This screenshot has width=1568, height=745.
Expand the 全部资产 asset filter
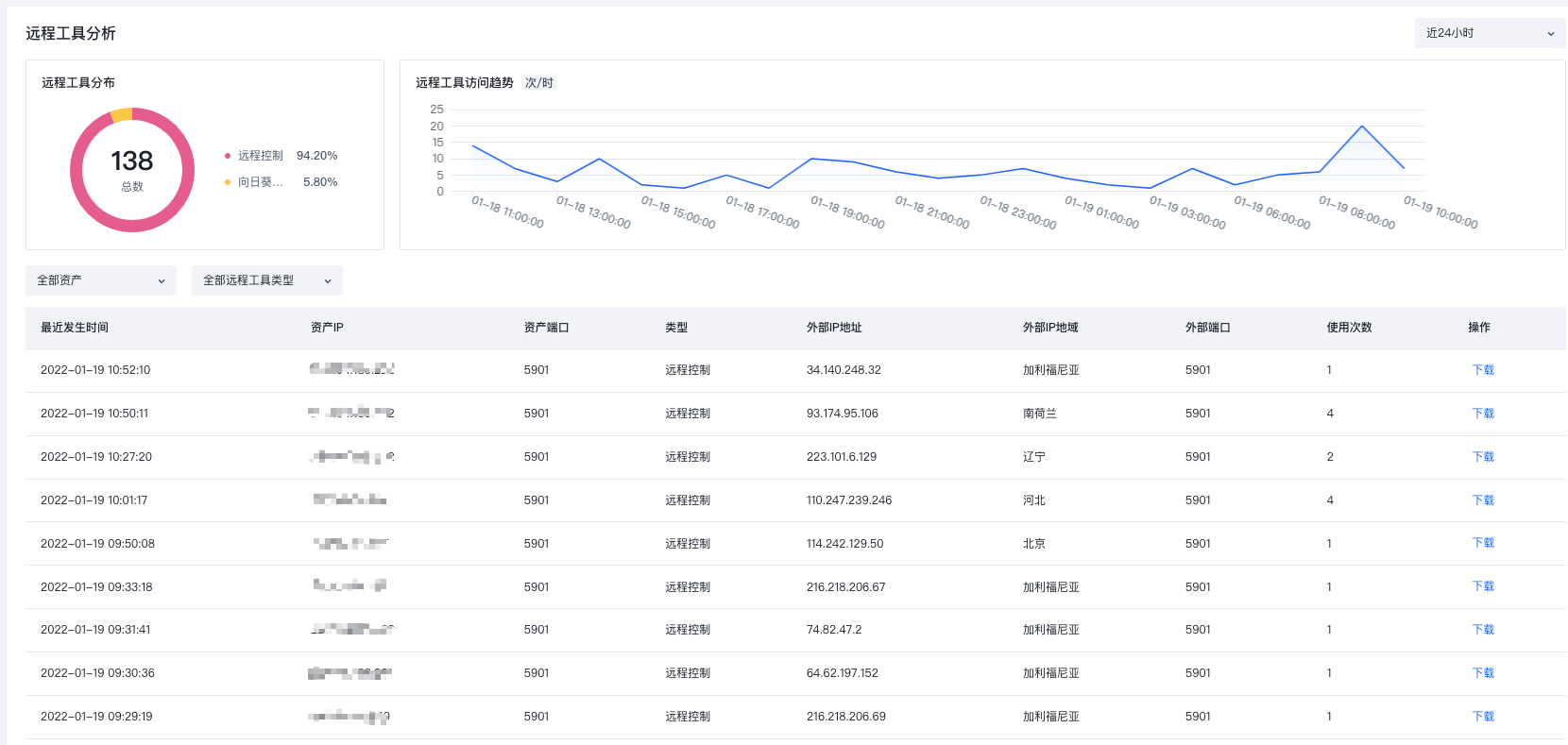(x=101, y=280)
